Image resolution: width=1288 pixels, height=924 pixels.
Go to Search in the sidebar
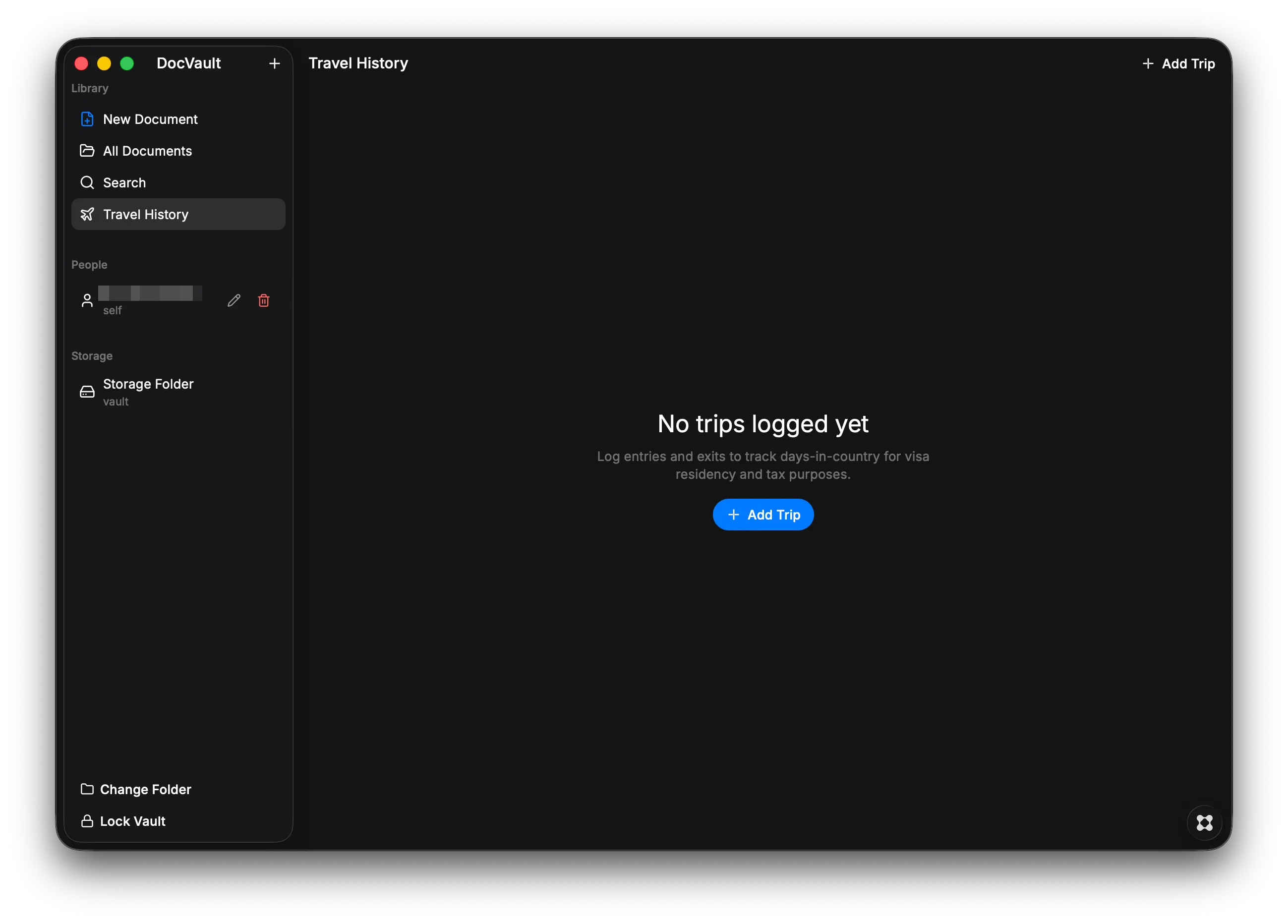pyautogui.click(x=178, y=183)
